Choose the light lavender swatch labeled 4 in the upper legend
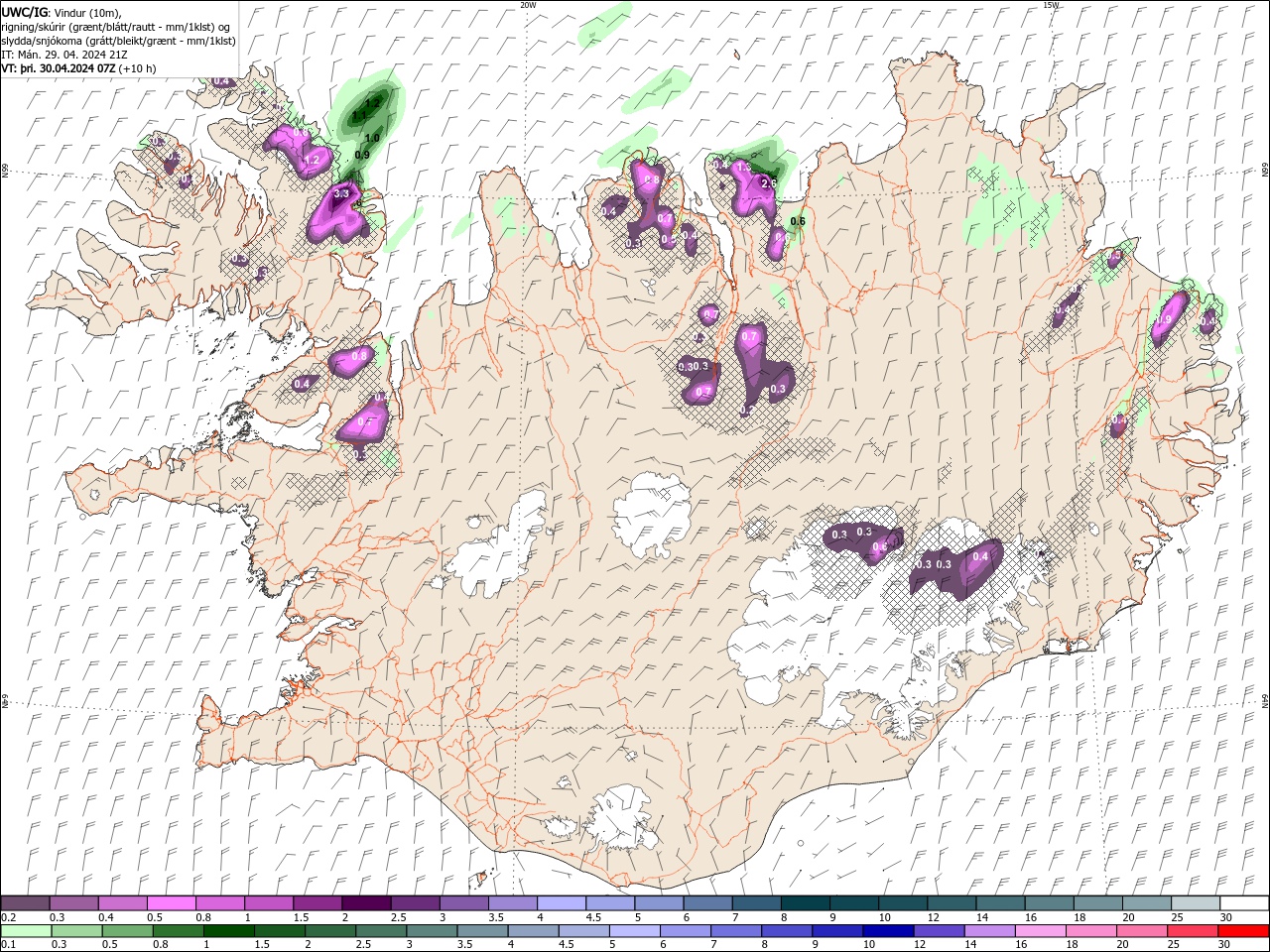The width and height of the screenshot is (1270, 952). pyautogui.click(x=560, y=903)
